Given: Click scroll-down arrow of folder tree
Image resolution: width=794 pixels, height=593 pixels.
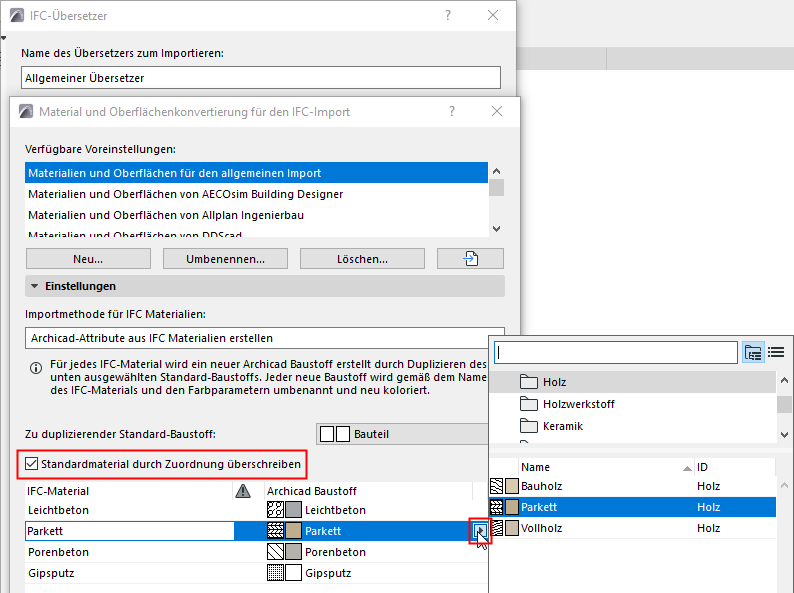Looking at the screenshot, I should pyautogui.click(x=784, y=434).
